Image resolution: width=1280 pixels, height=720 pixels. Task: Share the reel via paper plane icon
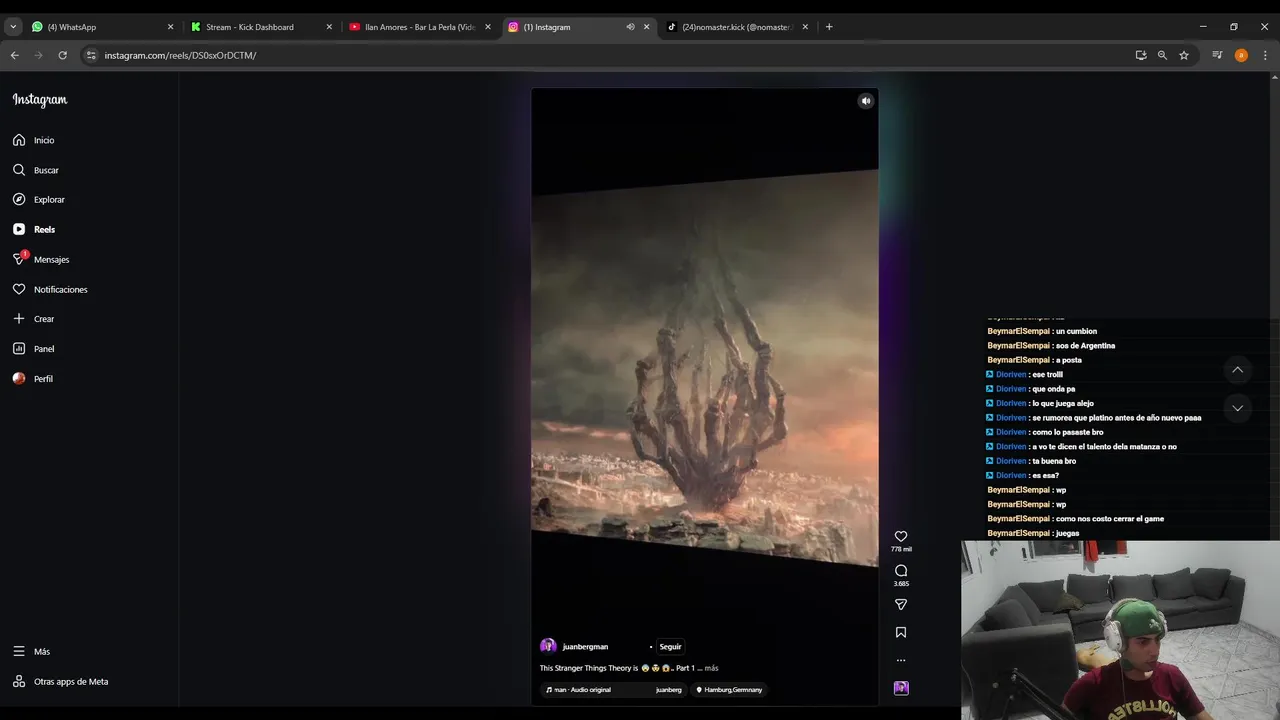[x=901, y=604]
